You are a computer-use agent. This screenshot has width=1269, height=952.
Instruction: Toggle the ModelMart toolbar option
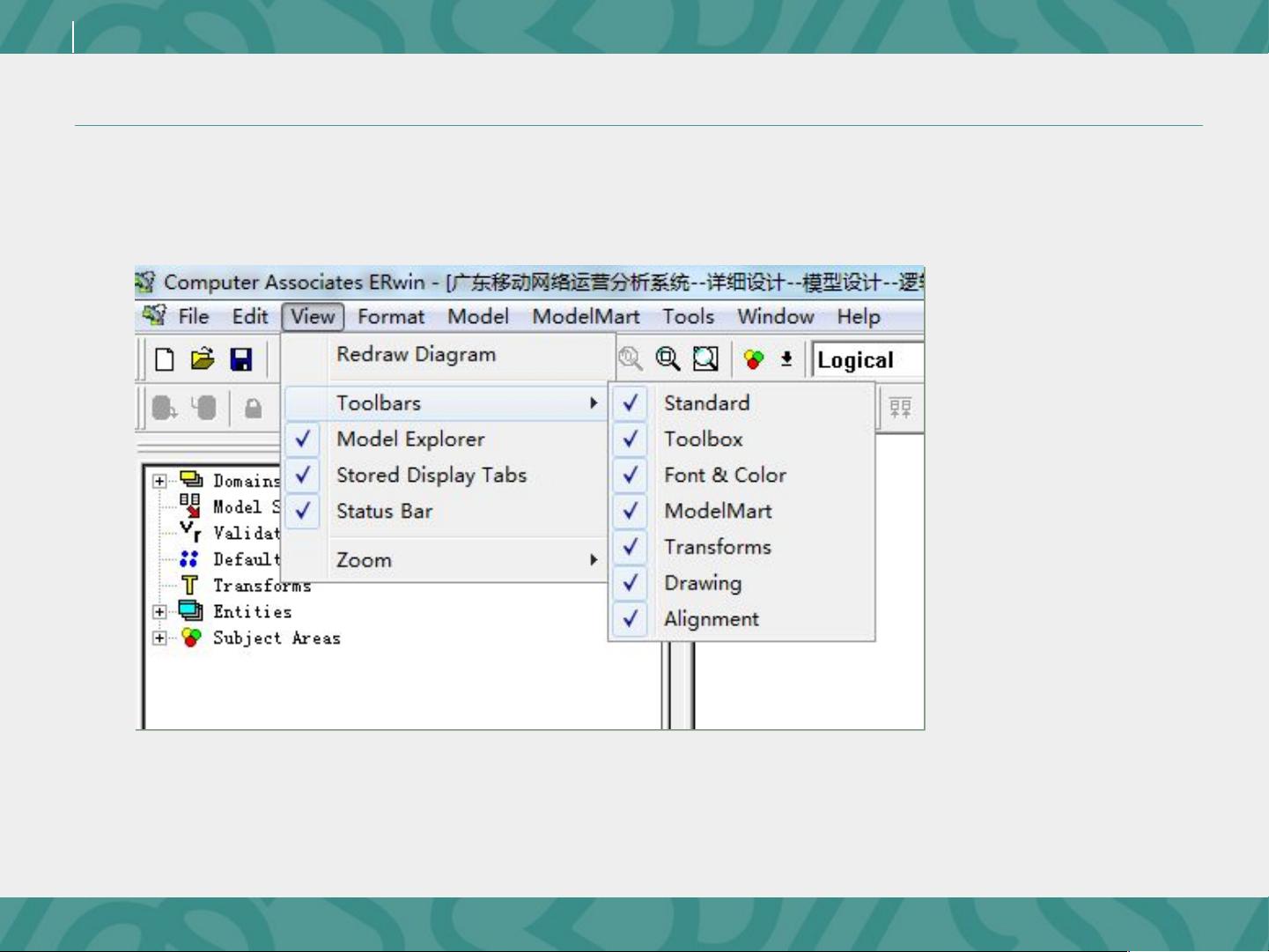point(741,511)
